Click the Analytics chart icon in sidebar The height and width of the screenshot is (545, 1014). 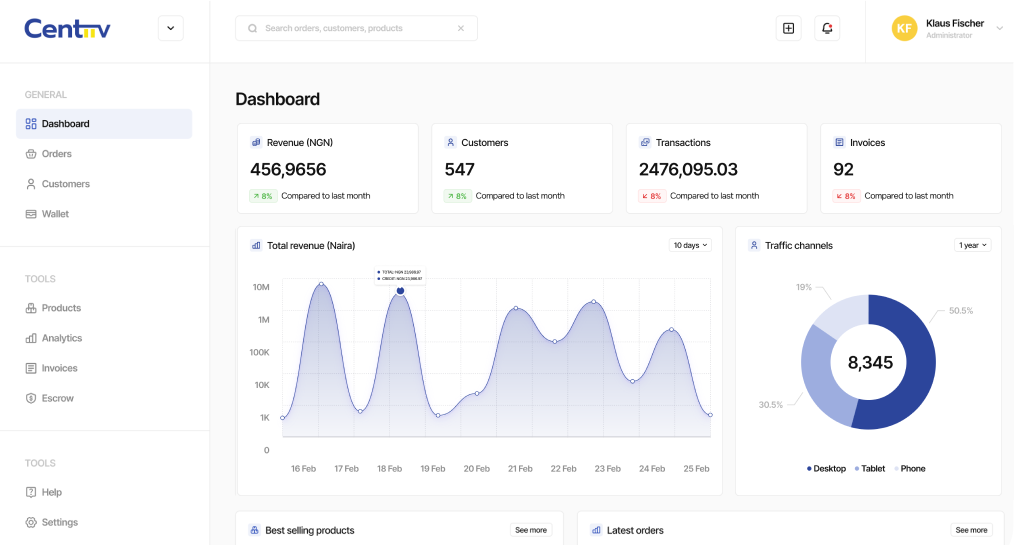point(31,338)
